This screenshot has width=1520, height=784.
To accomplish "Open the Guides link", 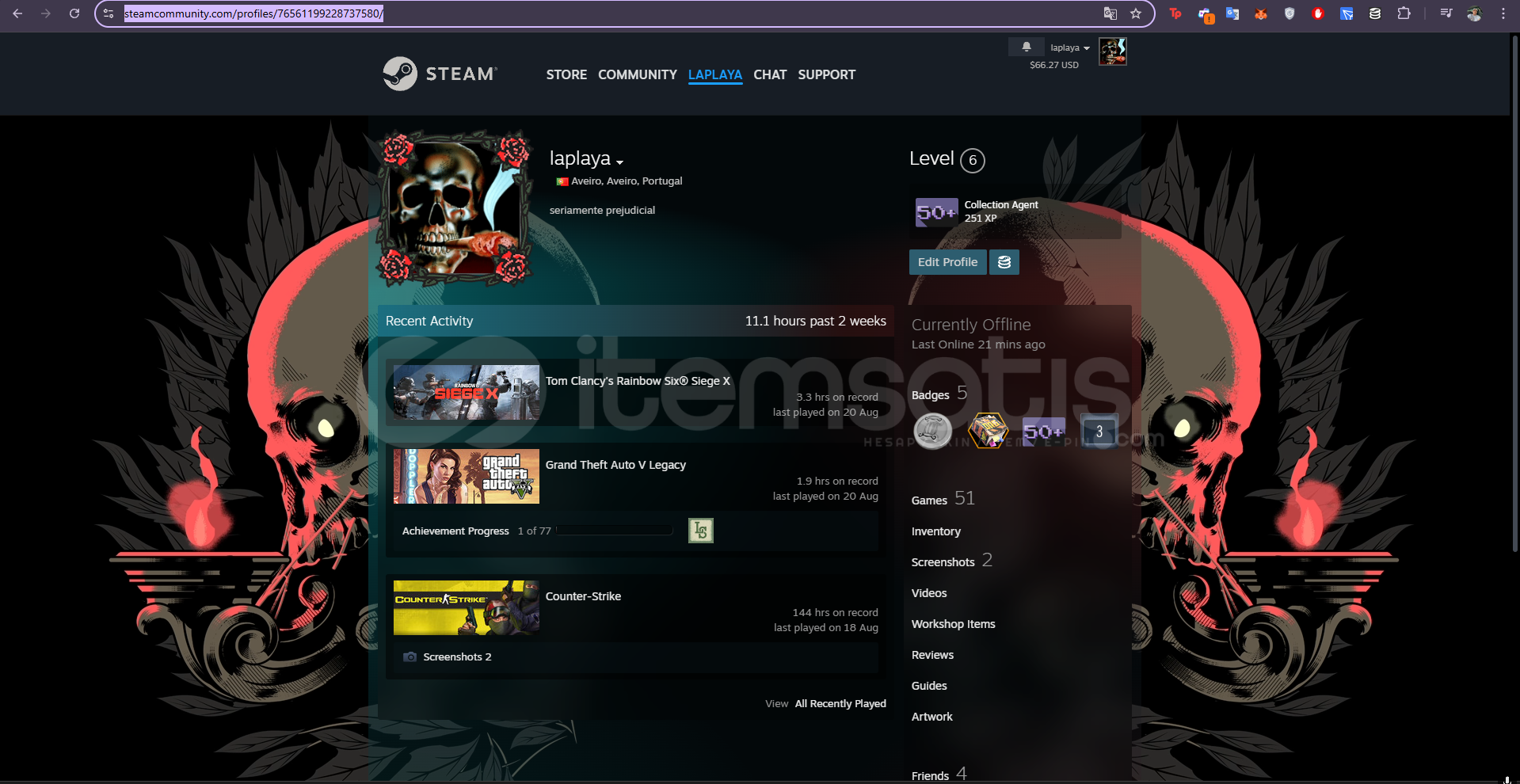I will (929, 686).
